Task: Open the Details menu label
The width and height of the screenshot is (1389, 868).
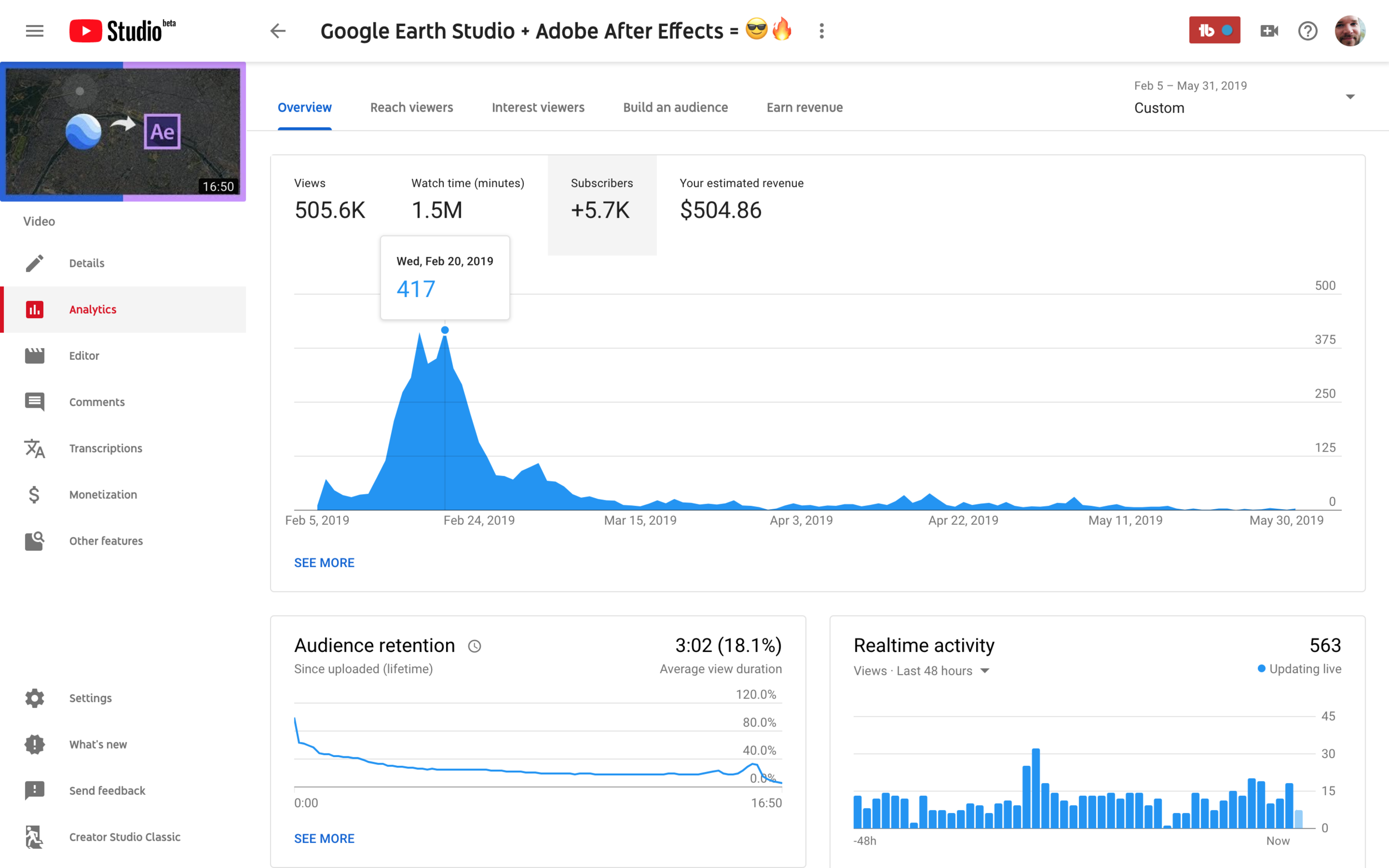Action: coord(87,263)
